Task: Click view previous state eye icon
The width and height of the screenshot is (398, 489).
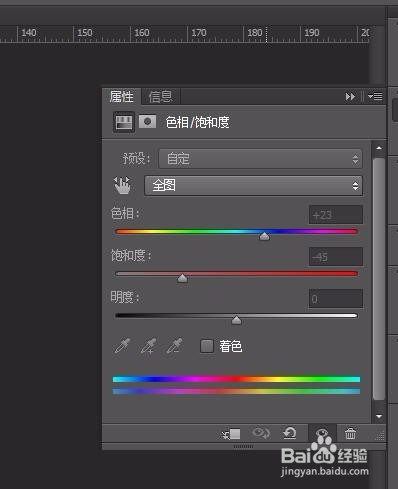Action: 261,433
